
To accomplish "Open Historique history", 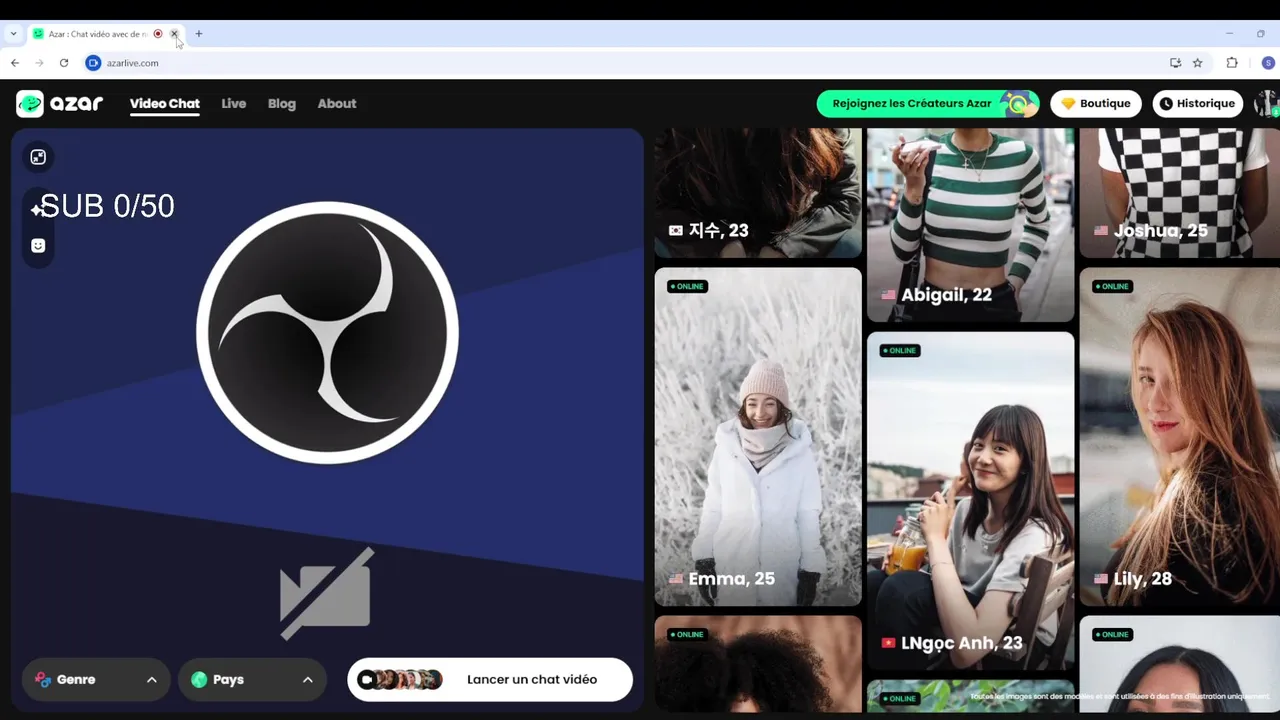I will (1198, 103).
